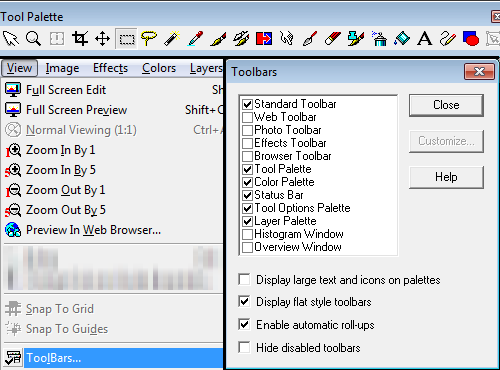Select the Text tool
This screenshot has height=370, width=500.
click(x=425, y=39)
